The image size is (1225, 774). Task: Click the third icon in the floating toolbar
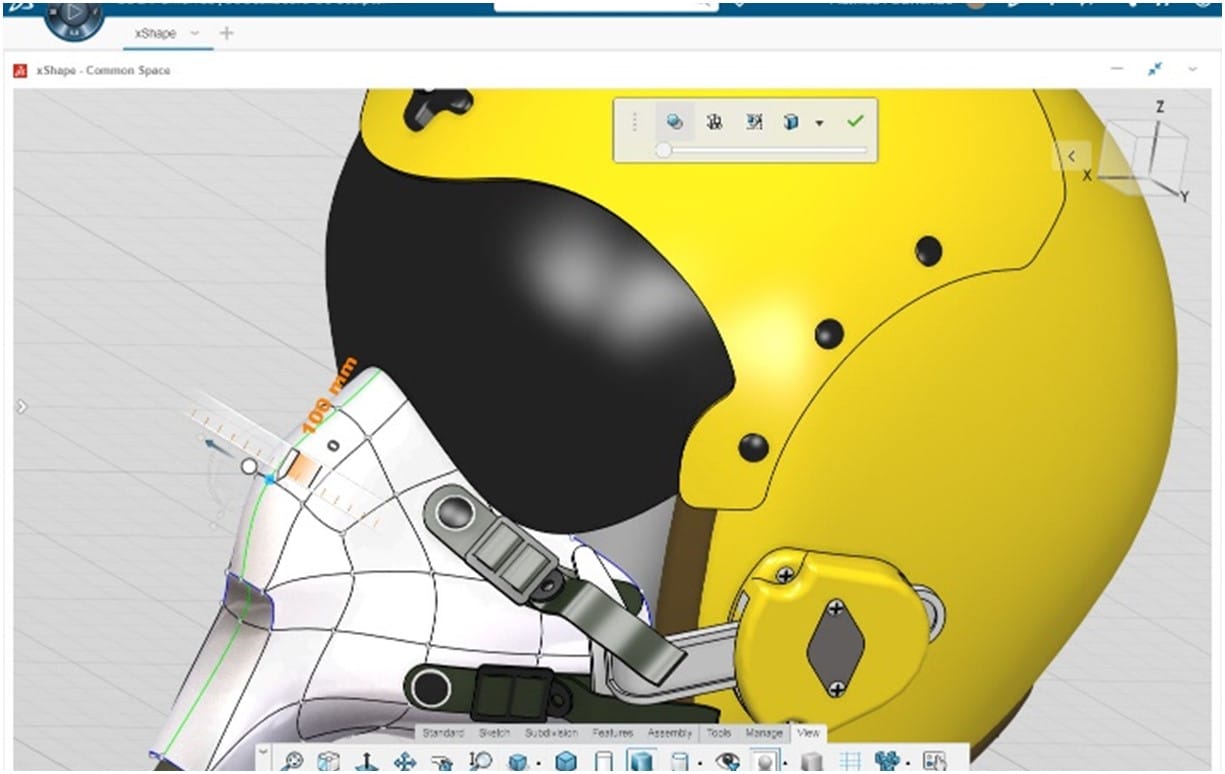[x=754, y=122]
